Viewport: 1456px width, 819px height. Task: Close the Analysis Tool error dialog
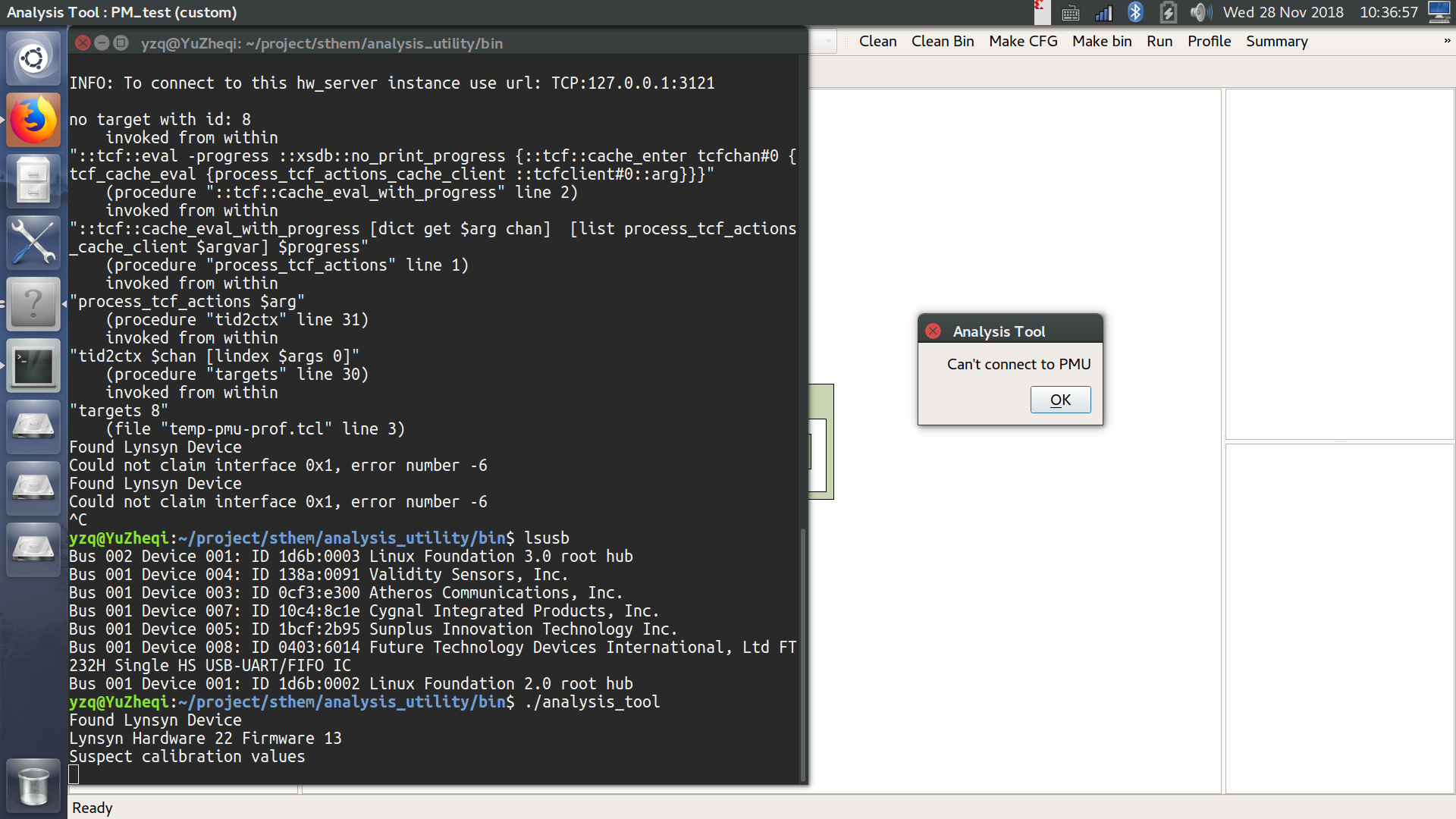click(x=934, y=331)
